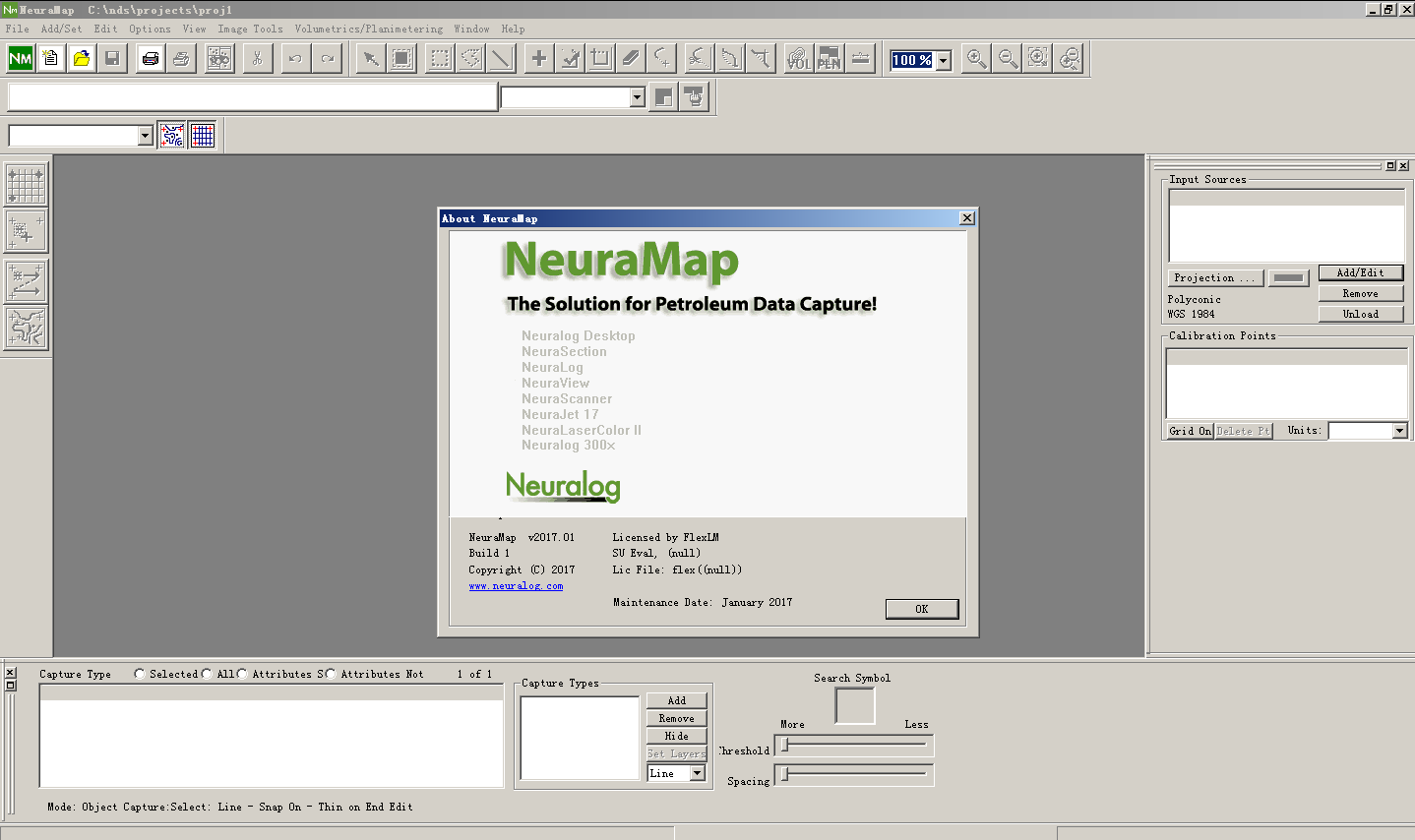Viewport: 1415px width, 840px height.
Task: Click the Input Sources list box
Action: 1286,225
